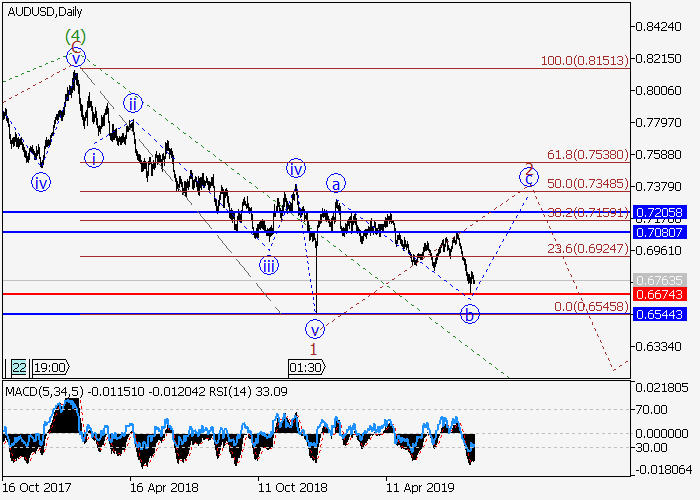Select the 01:30 time marker
Image resolution: width=700 pixels, height=500 pixels.
click(305, 367)
